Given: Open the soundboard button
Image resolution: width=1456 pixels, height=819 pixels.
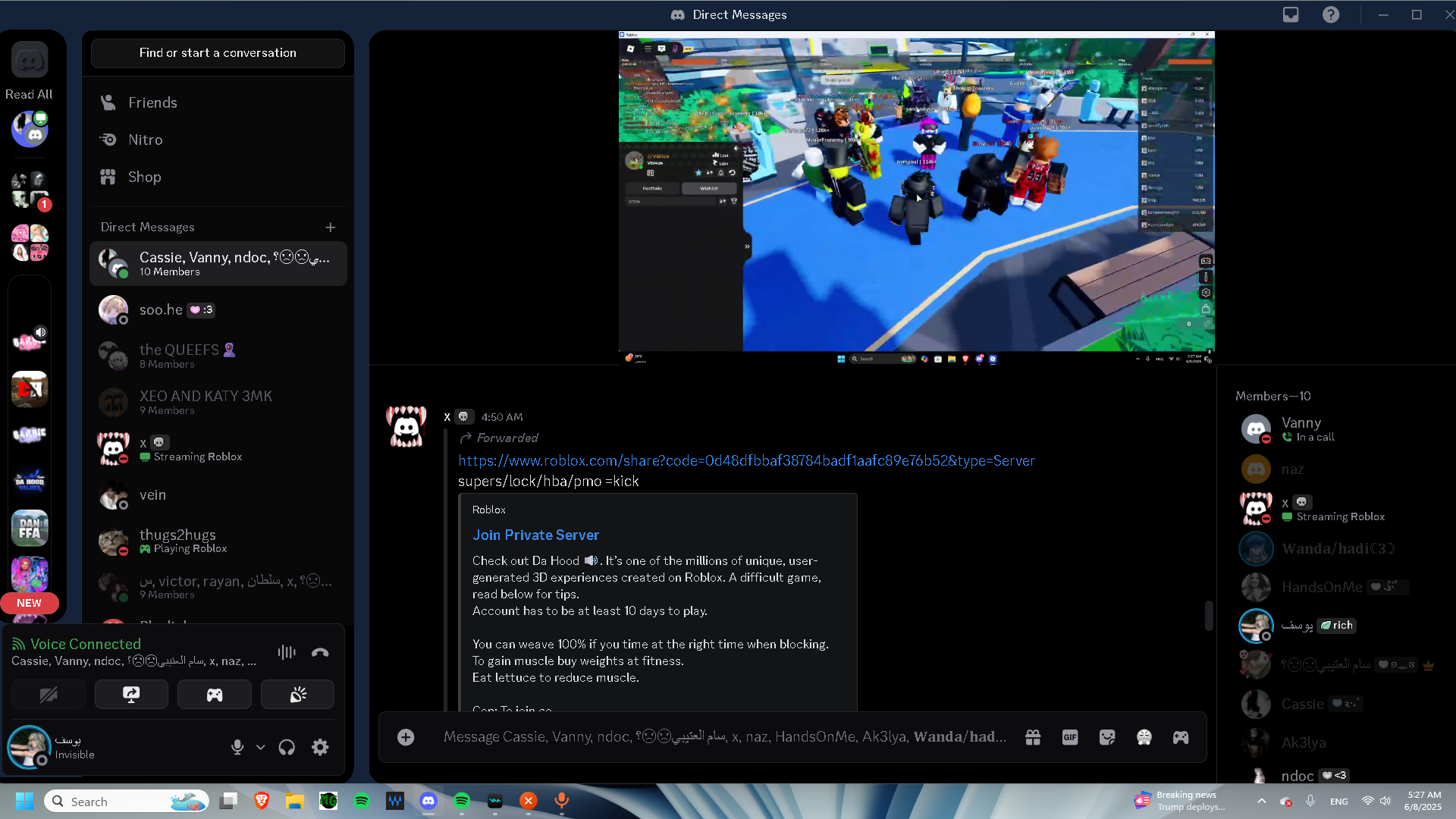Looking at the screenshot, I should [x=297, y=695].
